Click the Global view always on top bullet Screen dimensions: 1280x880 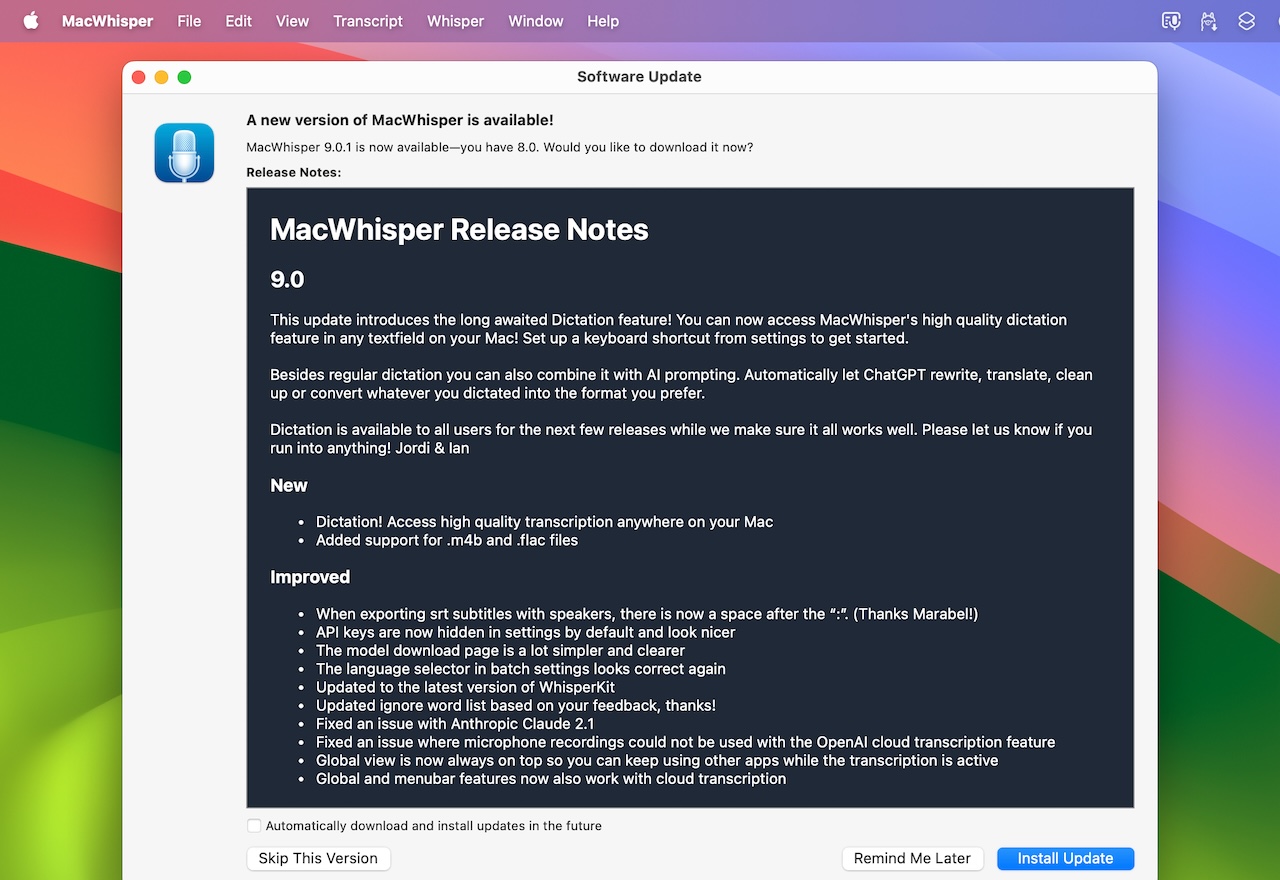click(657, 760)
